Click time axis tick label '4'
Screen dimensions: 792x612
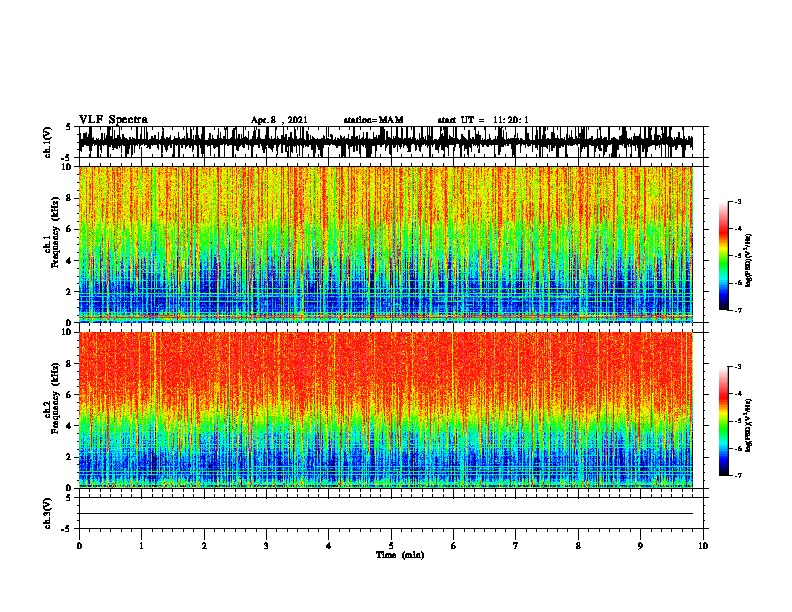pos(329,546)
